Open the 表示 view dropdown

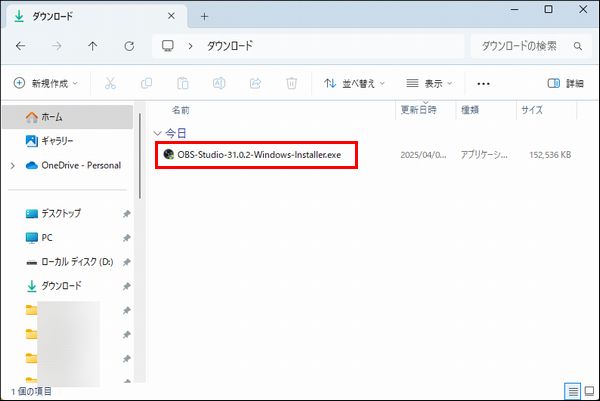coord(429,83)
